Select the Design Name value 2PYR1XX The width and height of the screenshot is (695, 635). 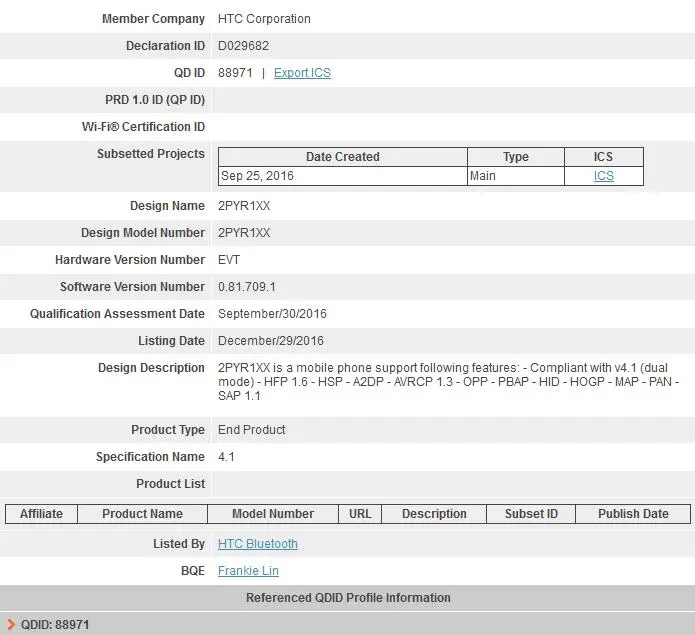pyautogui.click(x=244, y=206)
